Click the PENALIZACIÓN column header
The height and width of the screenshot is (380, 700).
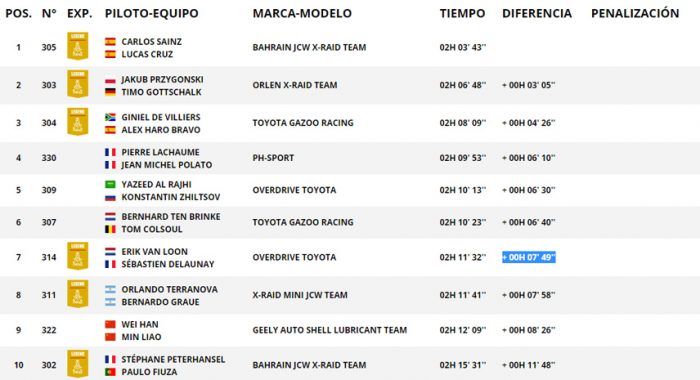coord(635,13)
